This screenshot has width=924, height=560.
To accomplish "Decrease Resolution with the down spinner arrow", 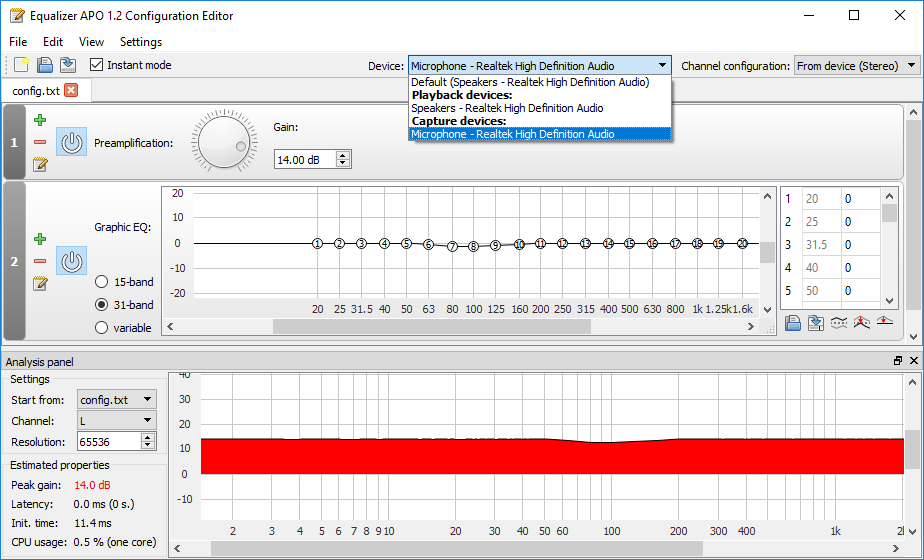I will pos(148,445).
